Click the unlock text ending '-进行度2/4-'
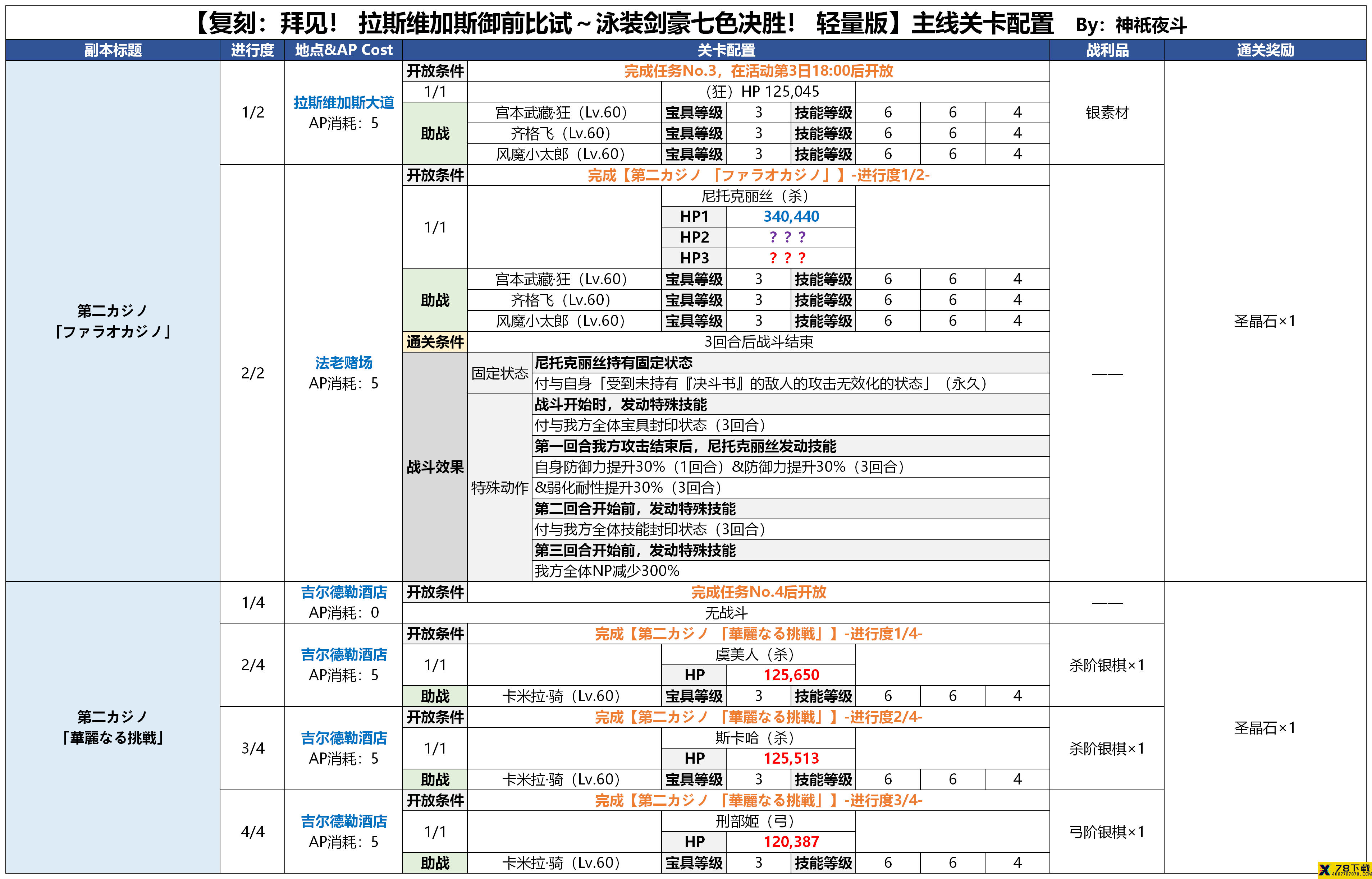The width and height of the screenshot is (1372, 879). click(758, 717)
